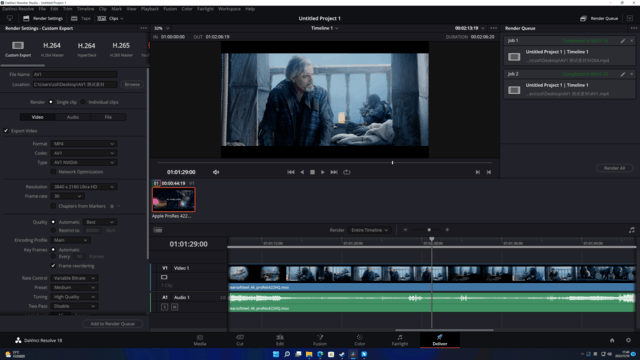Screen dimensions: 640x360
Task: Open the Cut page
Action: (x=240, y=340)
